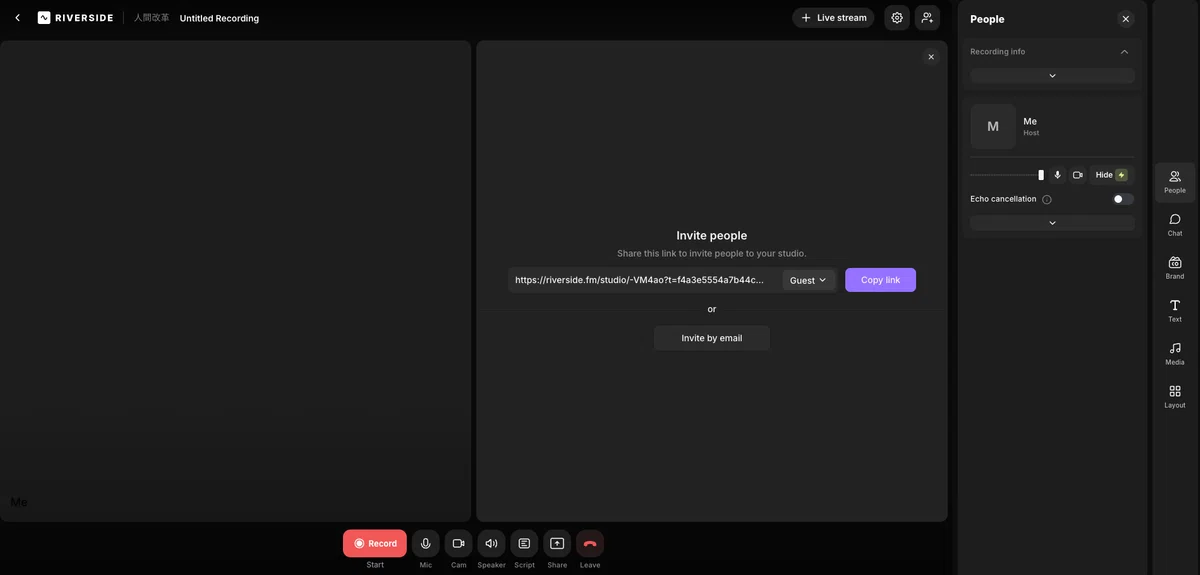This screenshot has height=575, width=1200.
Task: Click the Untitled Recording title
Action: point(219,18)
